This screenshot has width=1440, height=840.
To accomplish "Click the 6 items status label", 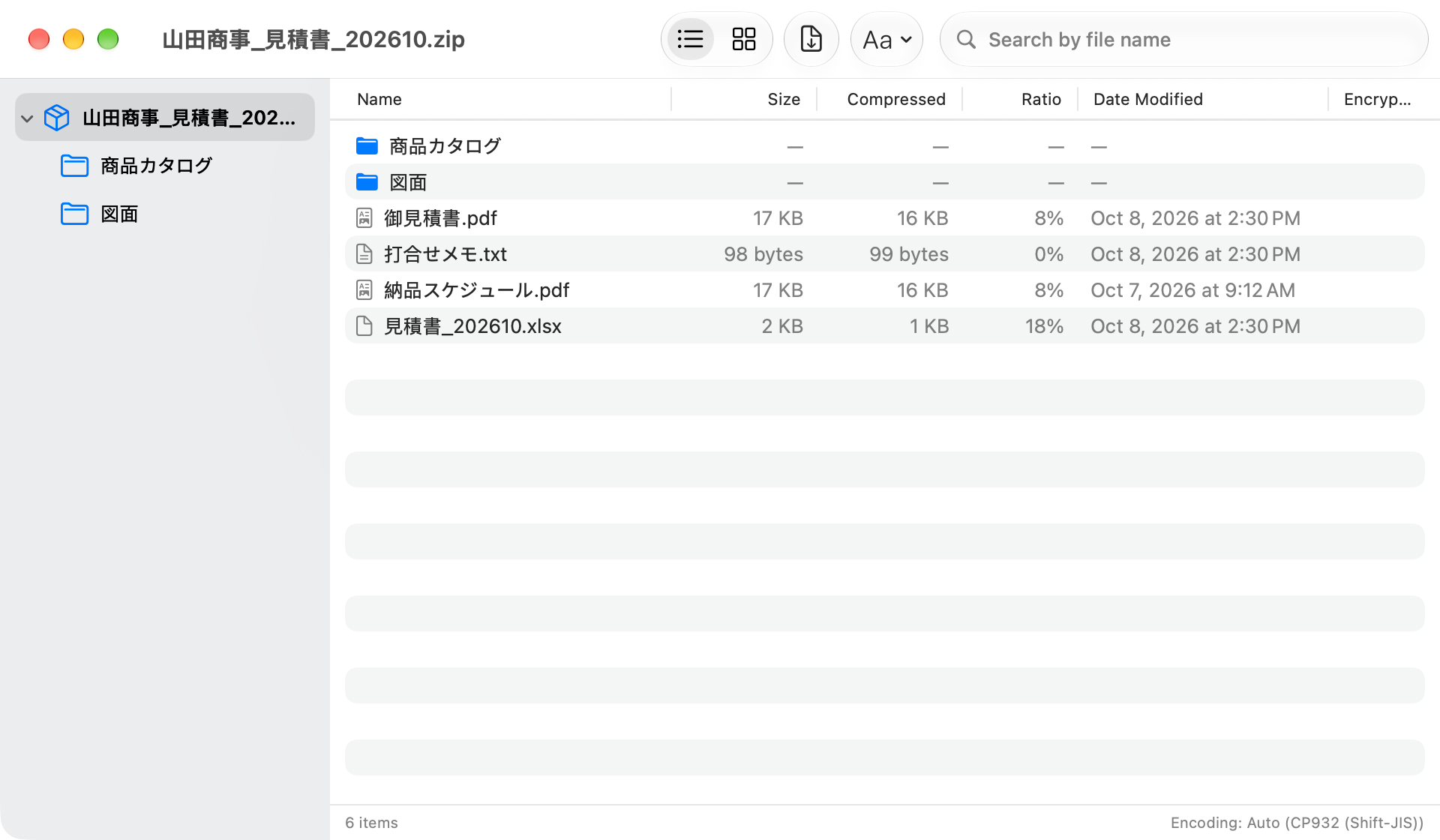I will [x=371, y=823].
